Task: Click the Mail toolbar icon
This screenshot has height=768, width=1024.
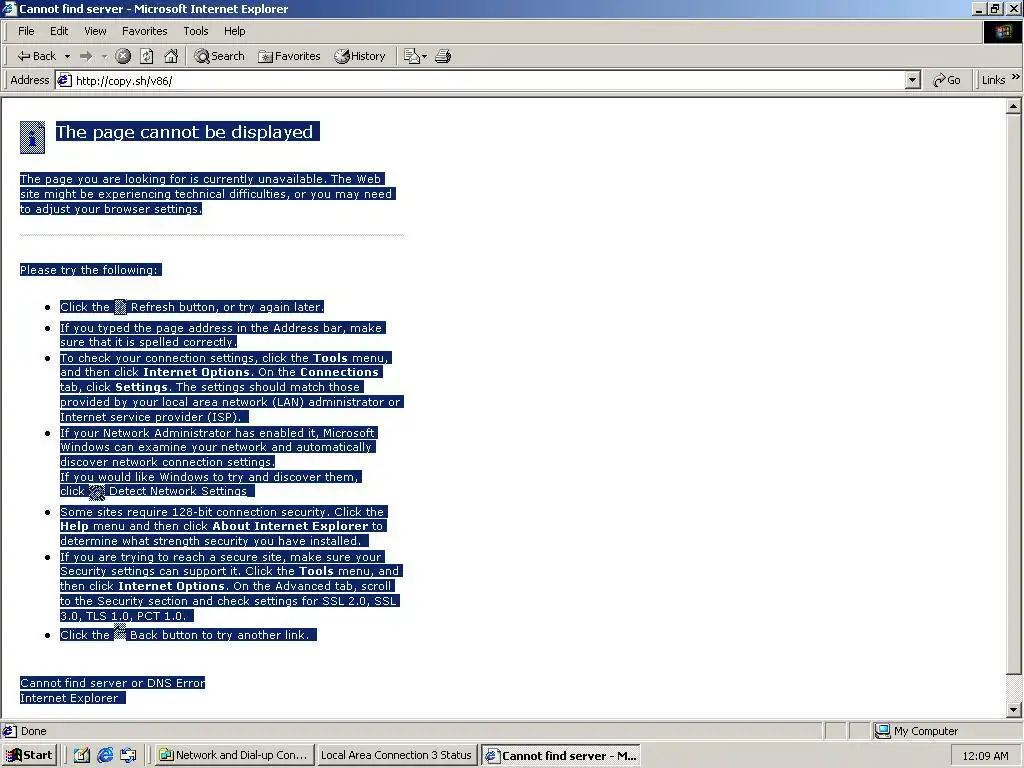Action: (415, 56)
